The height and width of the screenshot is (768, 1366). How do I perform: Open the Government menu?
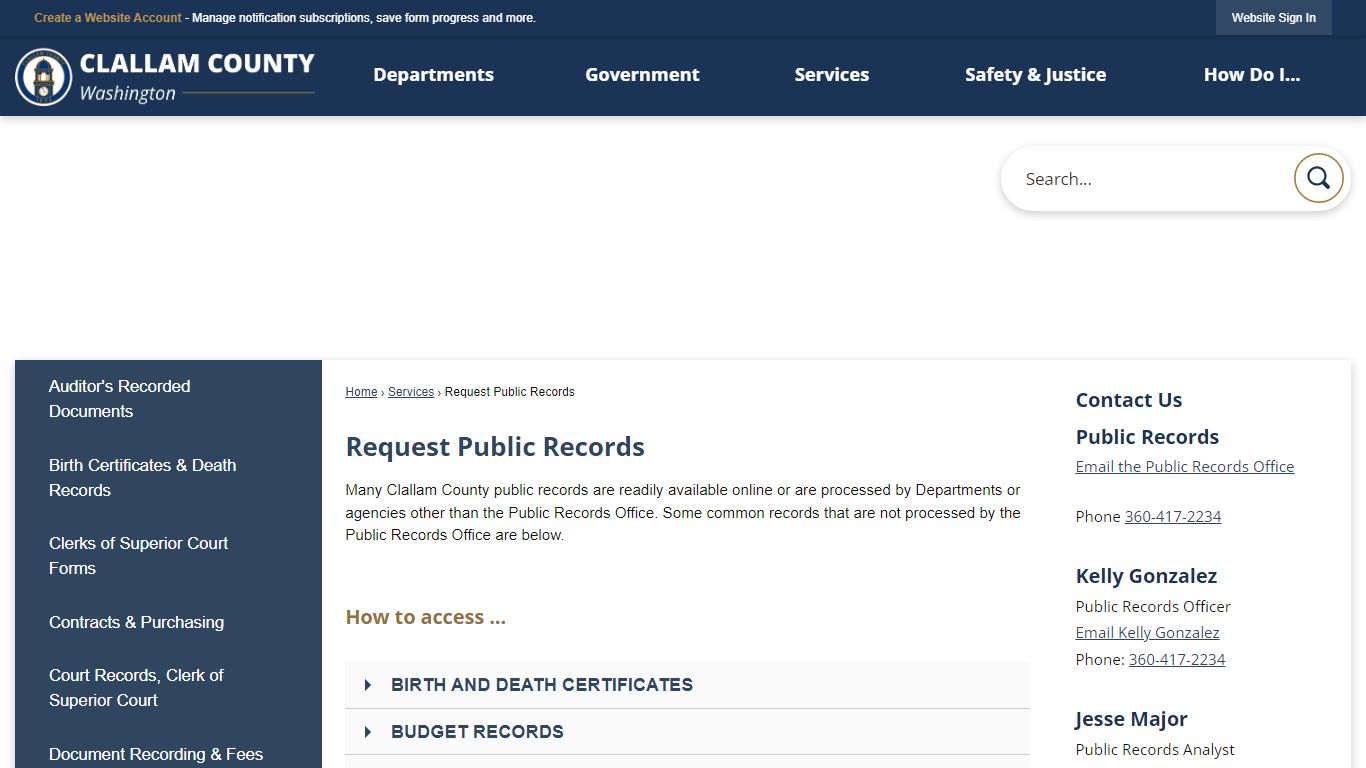pyautogui.click(x=642, y=74)
